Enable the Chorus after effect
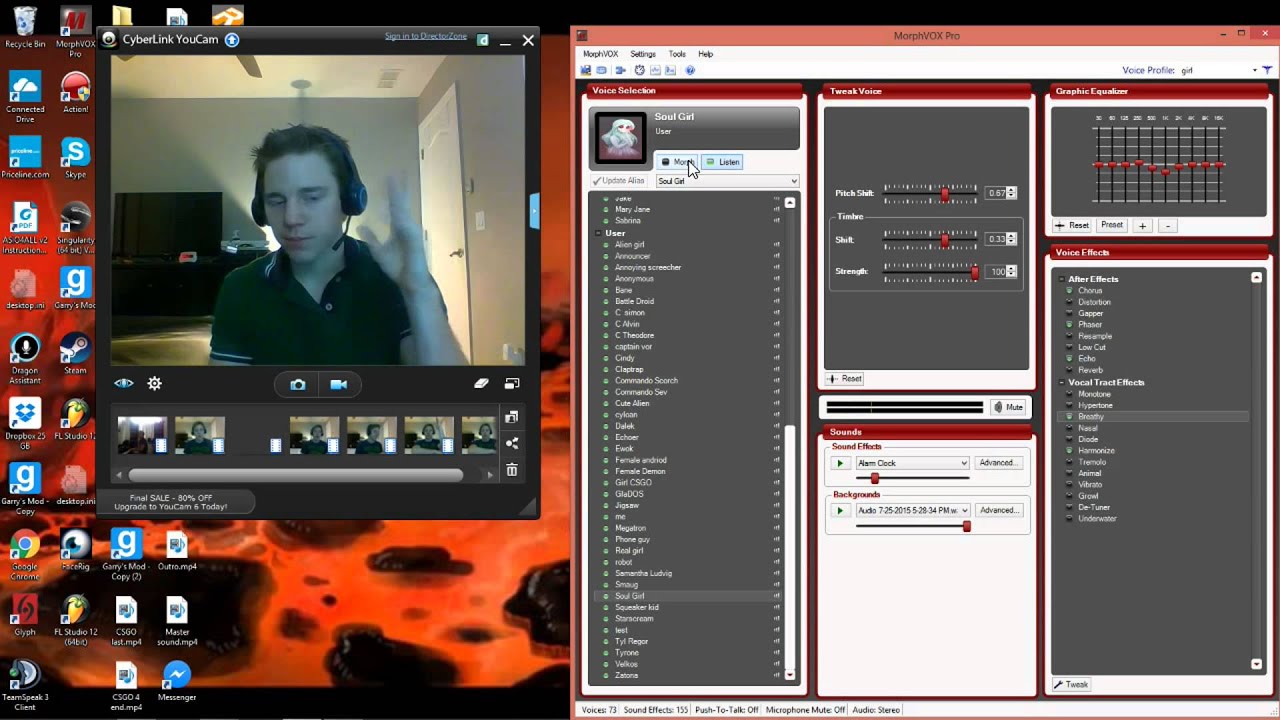 point(1089,291)
